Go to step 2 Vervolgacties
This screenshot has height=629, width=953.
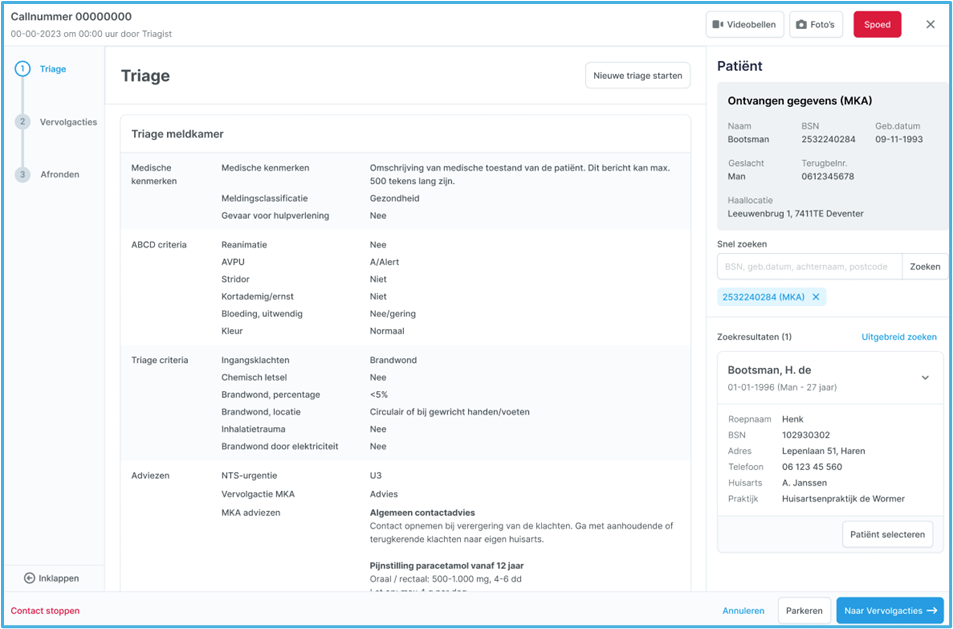[x=68, y=122]
